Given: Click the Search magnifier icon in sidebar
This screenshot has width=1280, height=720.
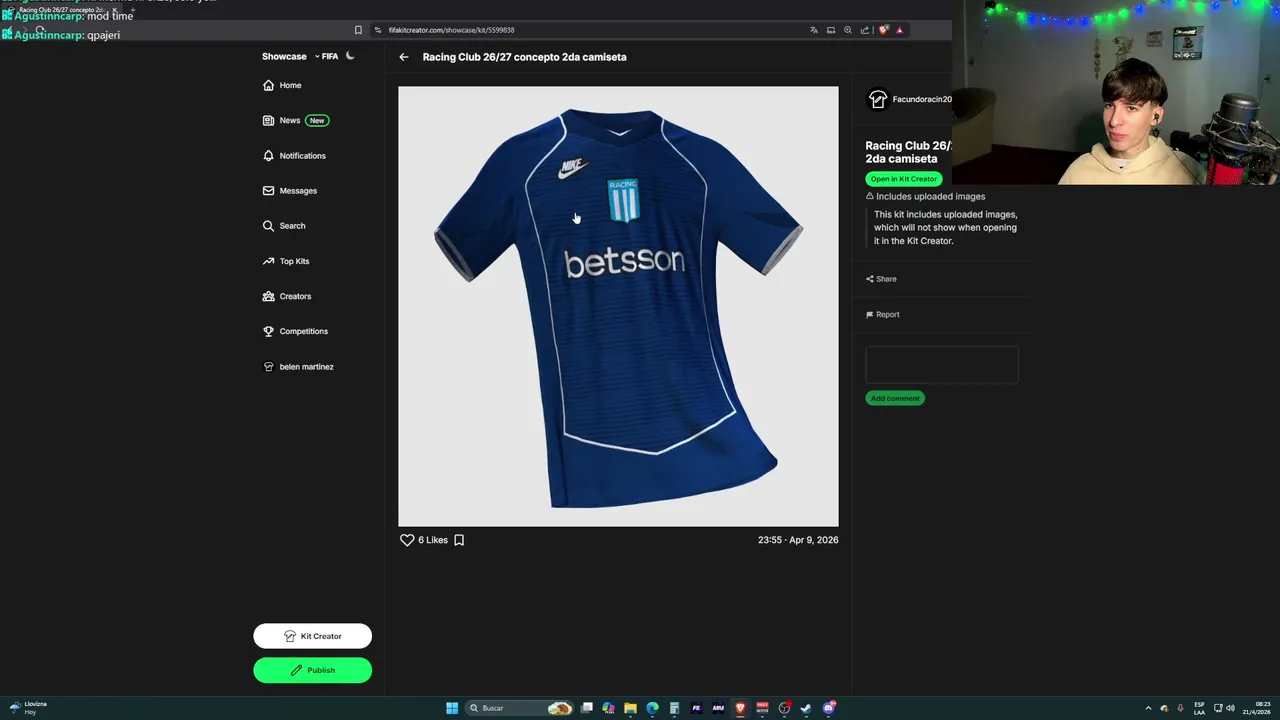Looking at the screenshot, I should [268, 226].
